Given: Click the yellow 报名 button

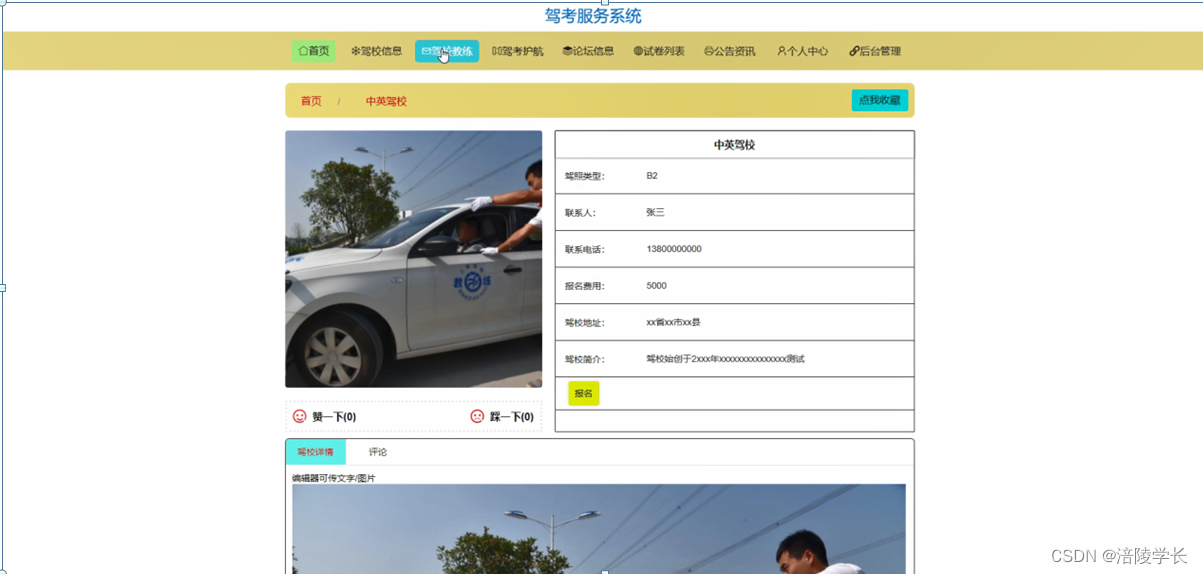Looking at the screenshot, I should (583, 393).
